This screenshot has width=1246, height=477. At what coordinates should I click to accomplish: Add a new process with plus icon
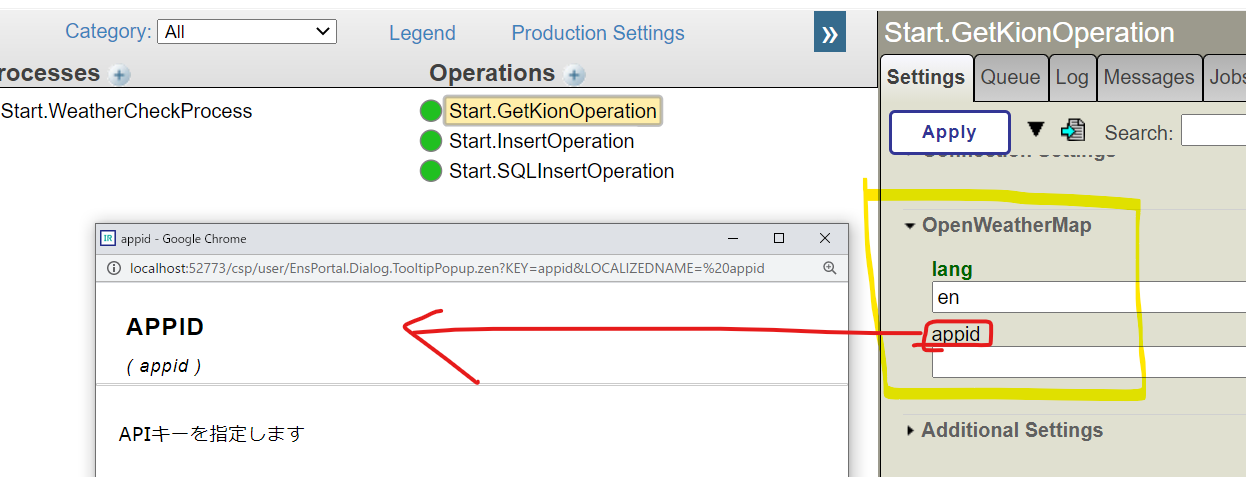pos(120,74)
